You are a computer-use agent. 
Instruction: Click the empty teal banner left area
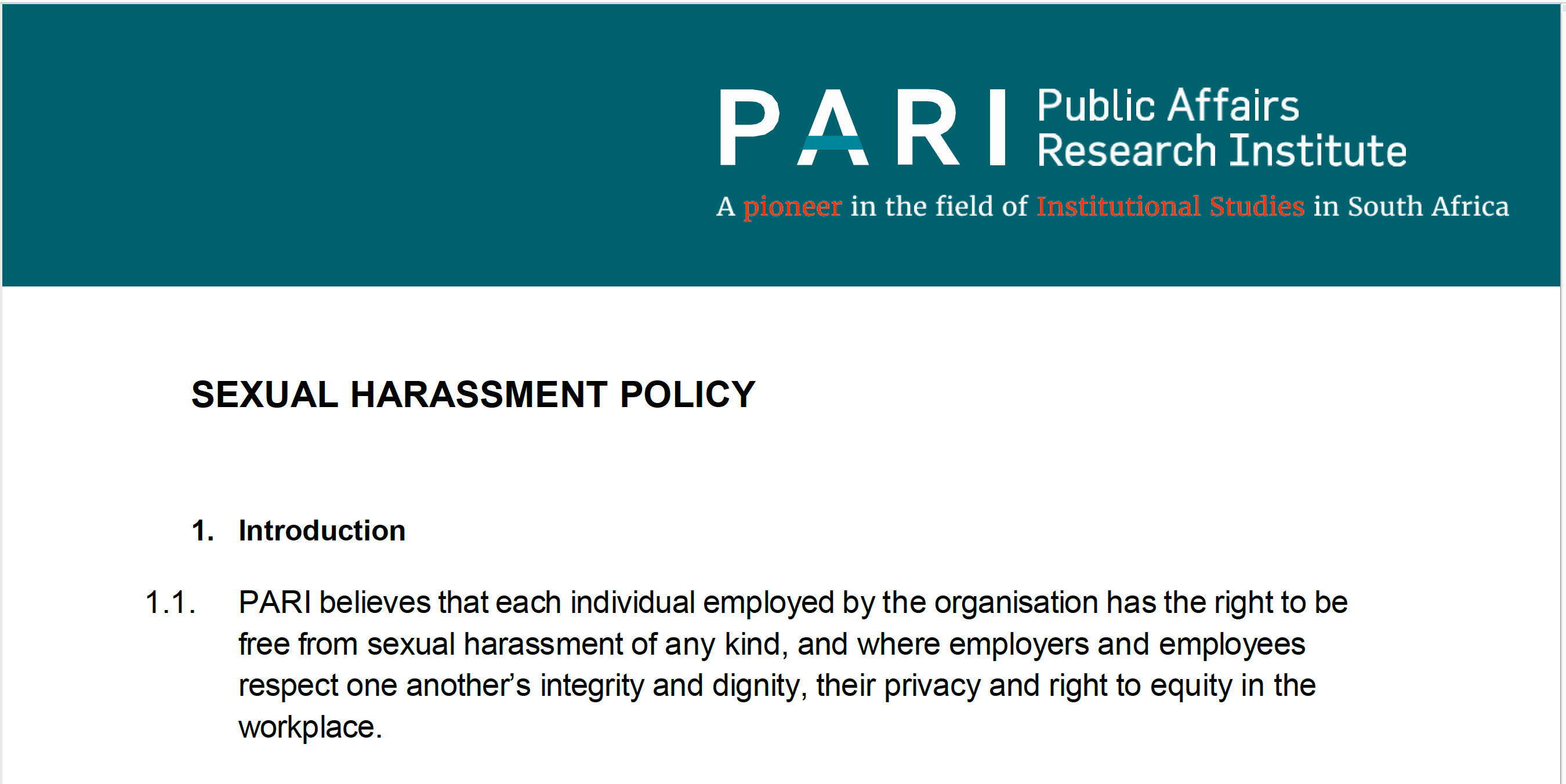(x=353, y=144)
